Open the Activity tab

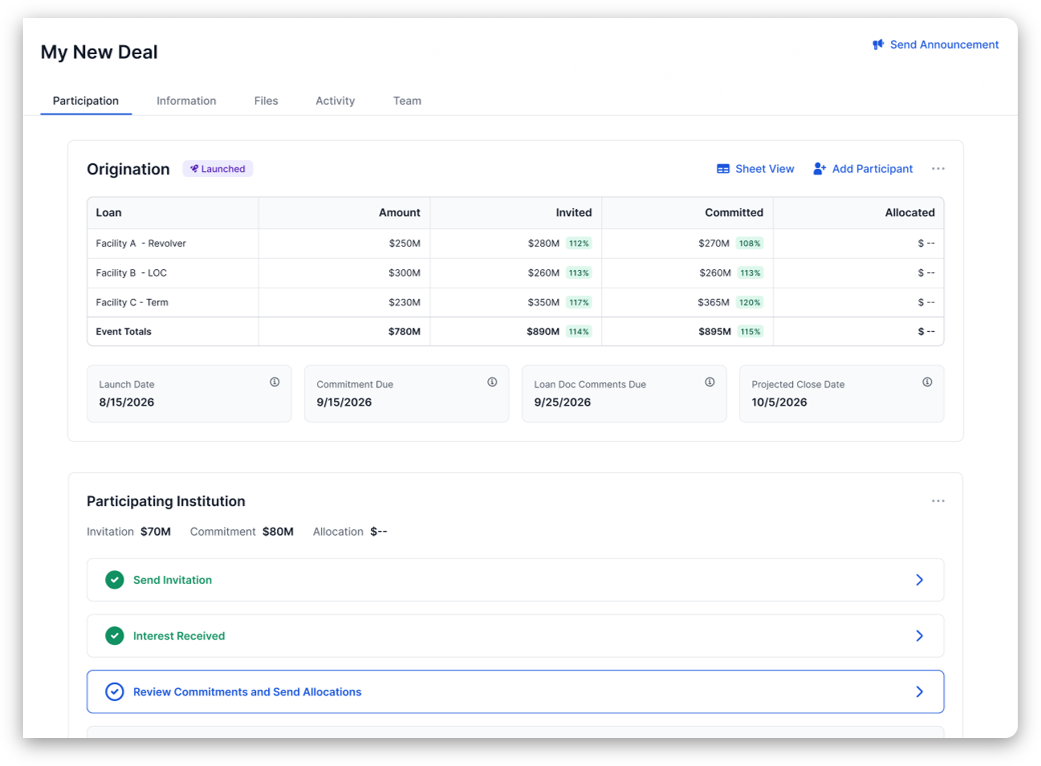coord(335,101)
